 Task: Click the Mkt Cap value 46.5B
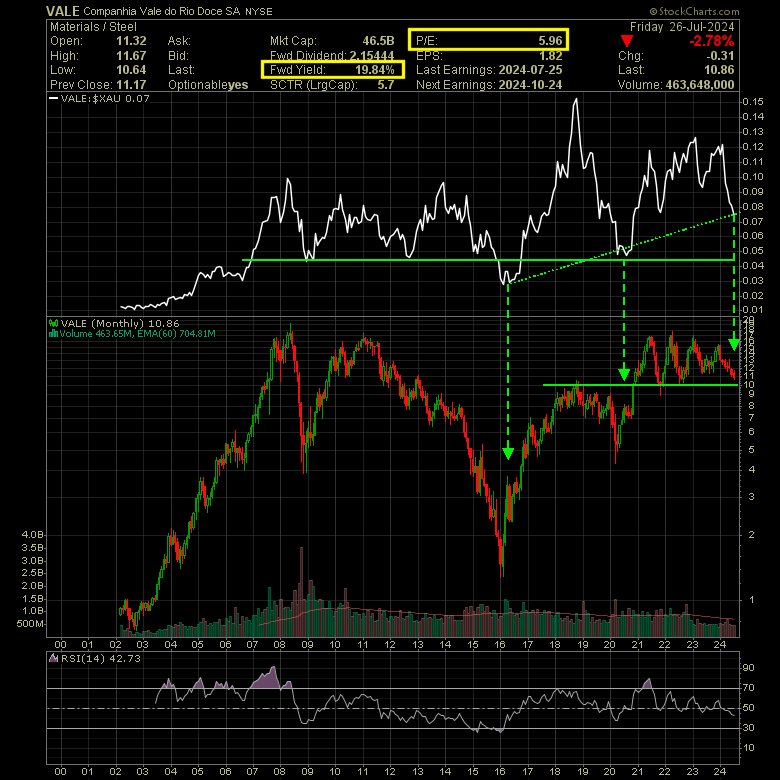(379, 41)
